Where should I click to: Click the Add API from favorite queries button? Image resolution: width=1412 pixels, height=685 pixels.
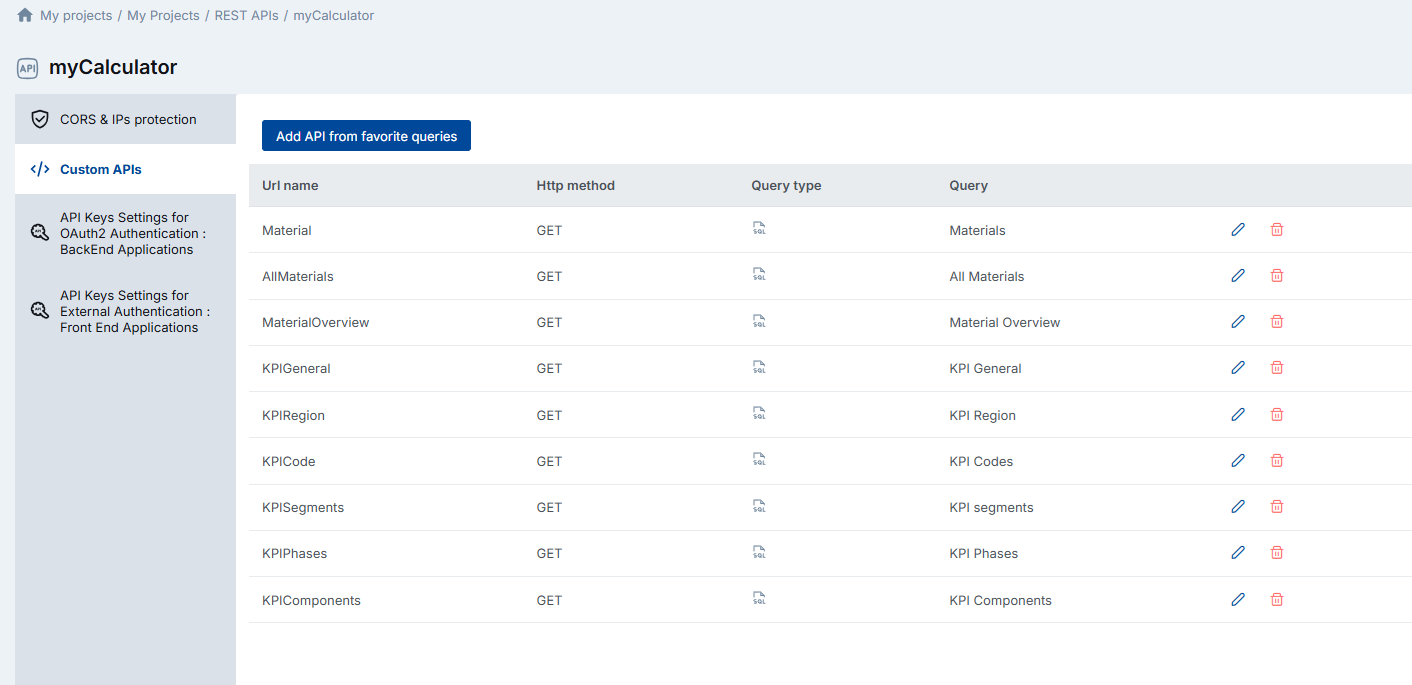(366, 135)
